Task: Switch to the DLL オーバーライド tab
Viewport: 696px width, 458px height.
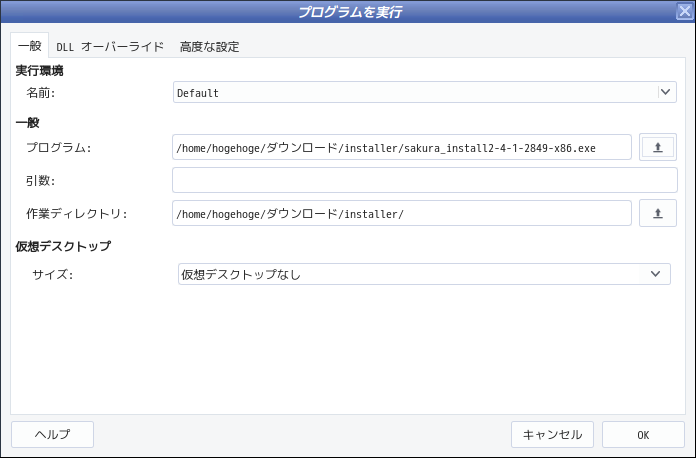Action: tap(110, 47)
